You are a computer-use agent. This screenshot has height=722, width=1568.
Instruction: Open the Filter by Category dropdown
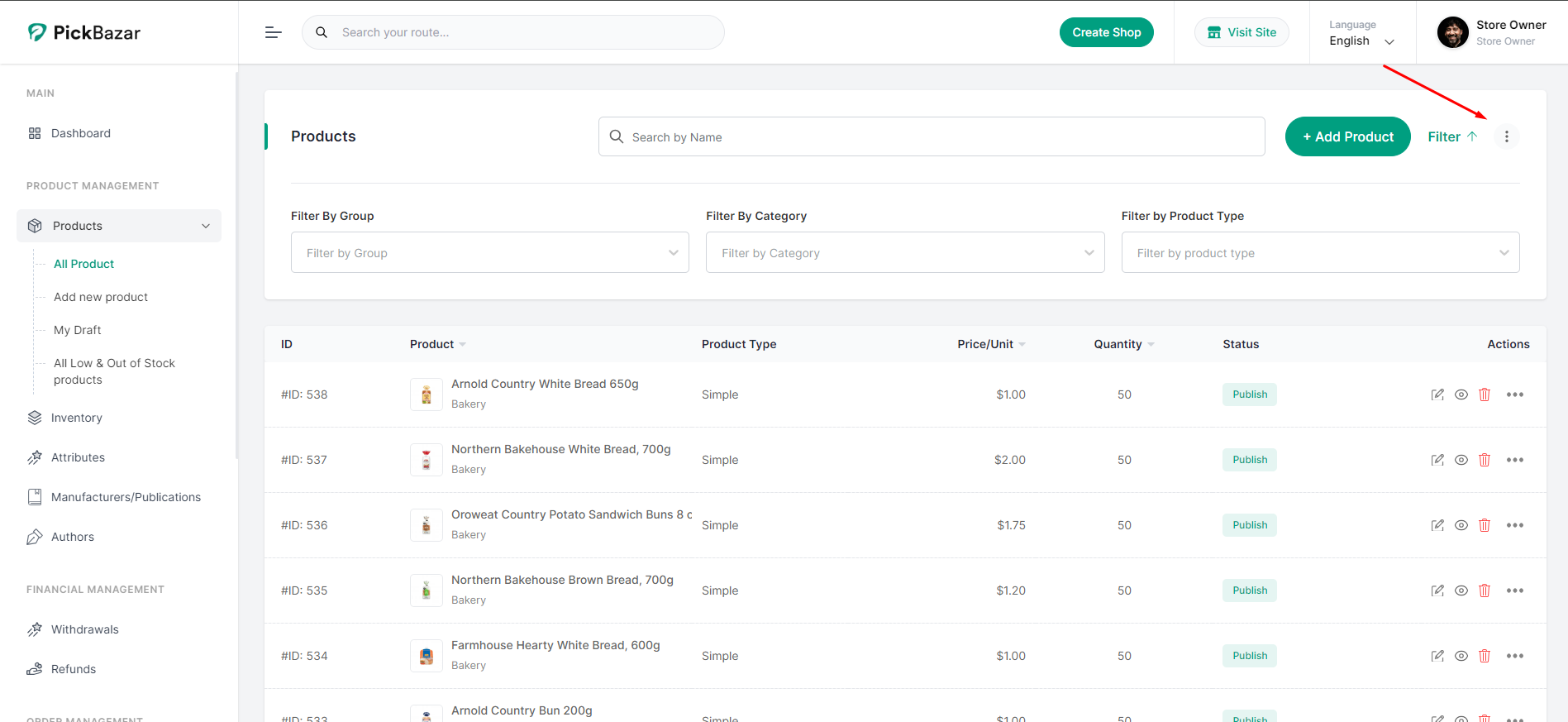(x=905, y=252)
